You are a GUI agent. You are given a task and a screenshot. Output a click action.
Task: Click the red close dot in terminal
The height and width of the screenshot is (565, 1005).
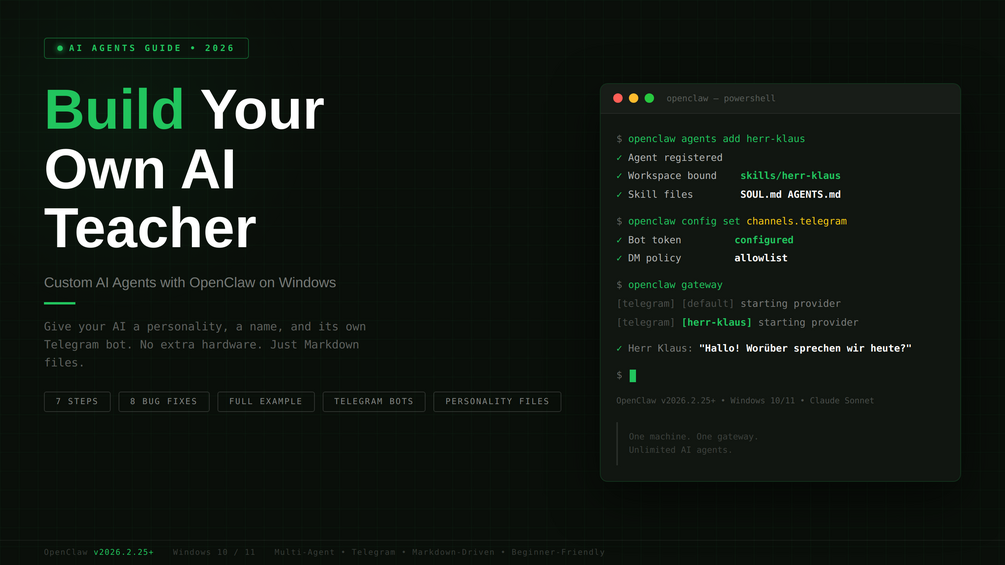(618, 98)
